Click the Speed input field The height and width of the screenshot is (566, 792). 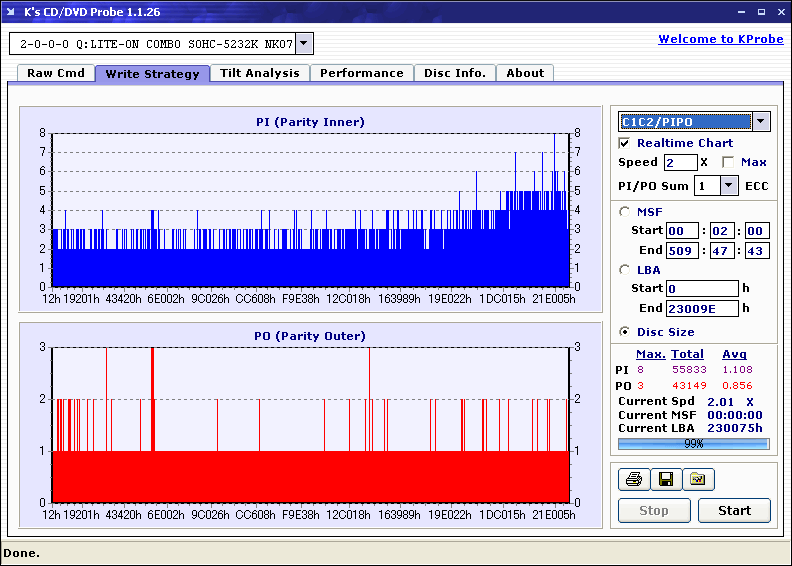(x=680, y=162)
